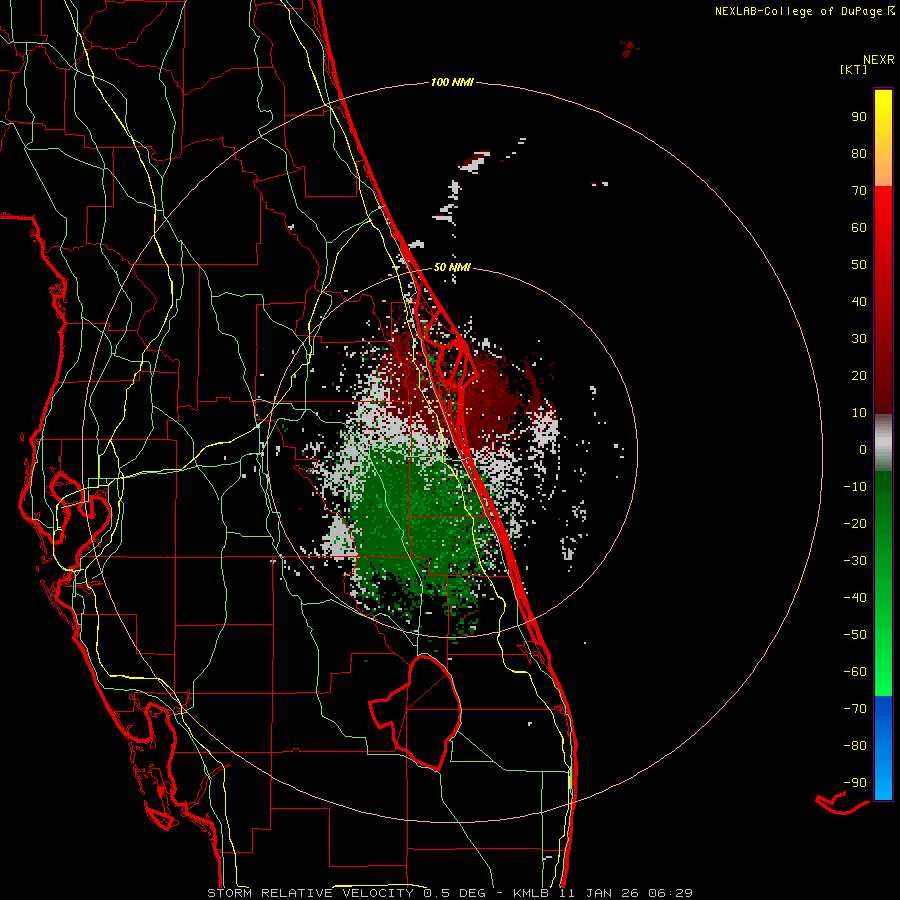Image resolution: width=900 pixels, height=900 pixels.
Task: Click the KMLB station identifier in the caption
Action: 530,893
